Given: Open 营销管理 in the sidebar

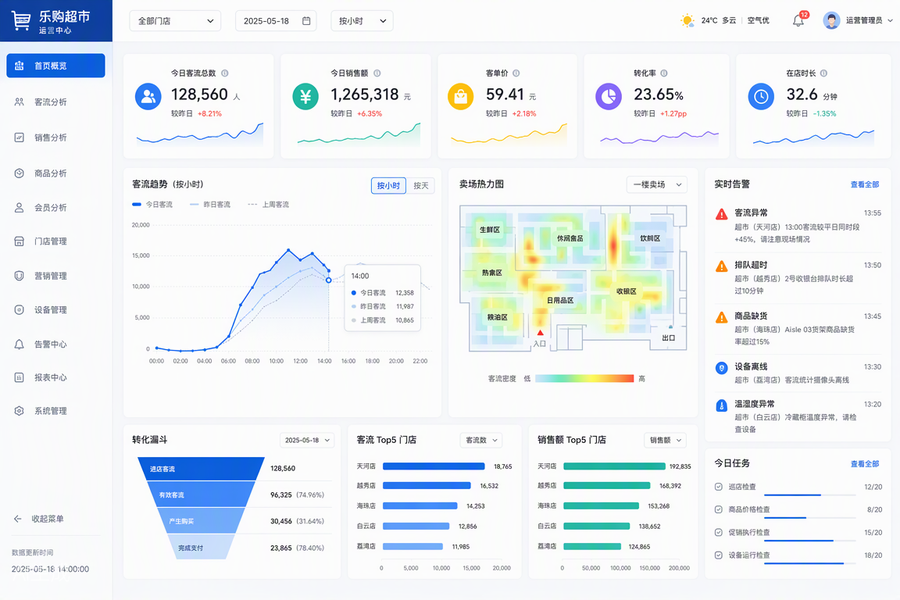Looking at the screenshot, I should (56, 276).
